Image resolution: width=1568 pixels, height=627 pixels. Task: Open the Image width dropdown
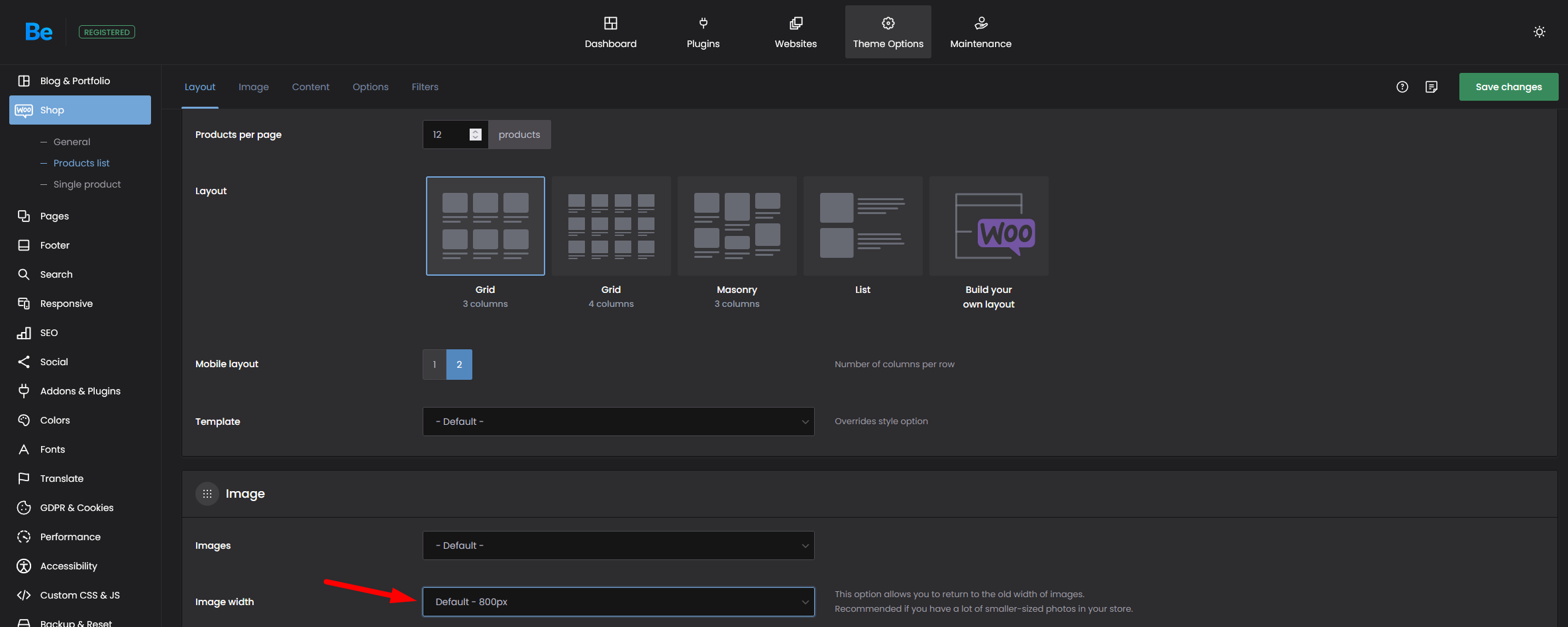point(618,602)
